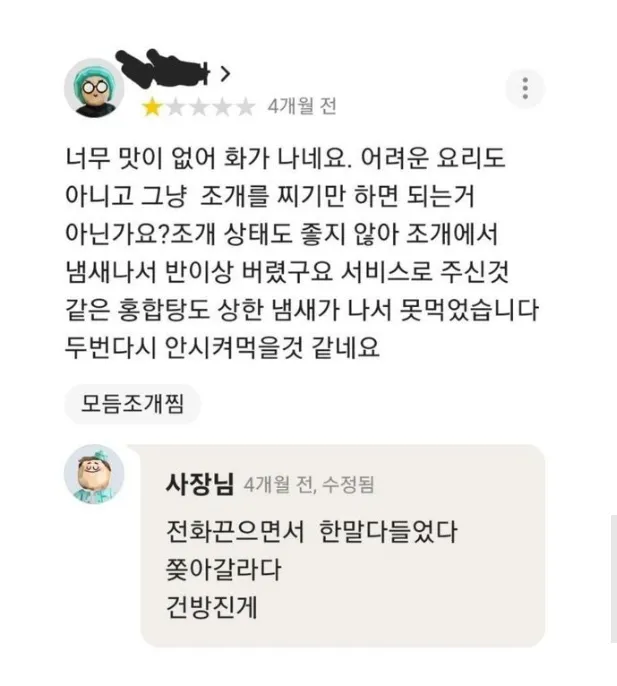Click the fourth gray star

[222, 107]
